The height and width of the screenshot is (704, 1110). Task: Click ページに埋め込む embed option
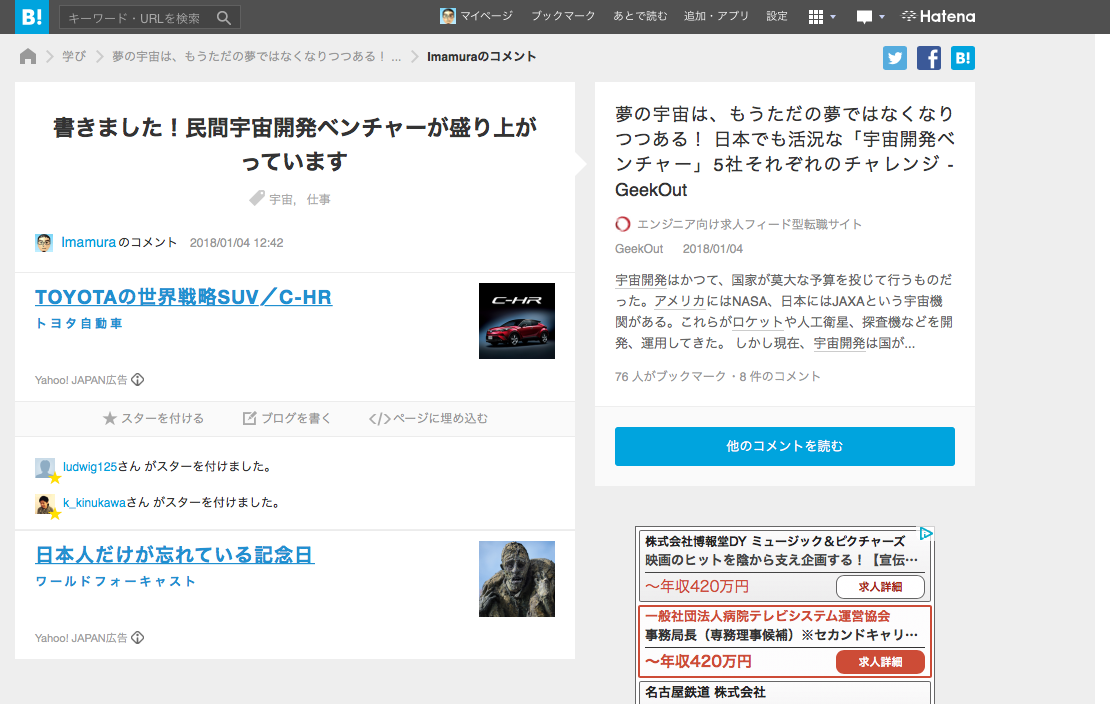(428, 419)
